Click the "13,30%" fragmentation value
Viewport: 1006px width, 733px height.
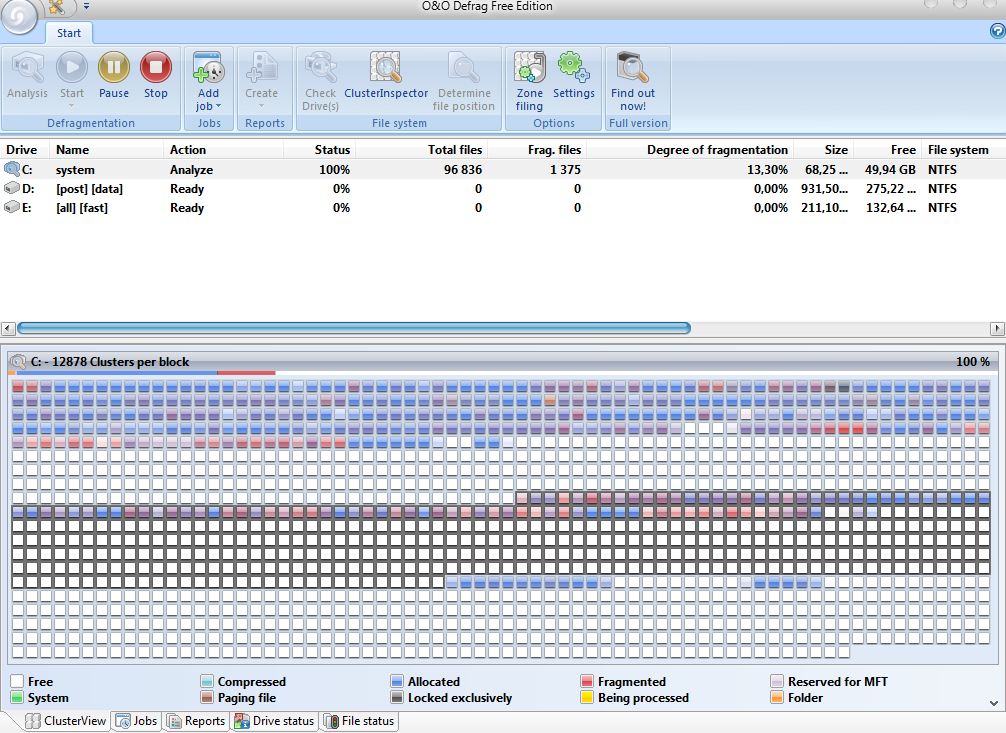(x=767, y=169)
